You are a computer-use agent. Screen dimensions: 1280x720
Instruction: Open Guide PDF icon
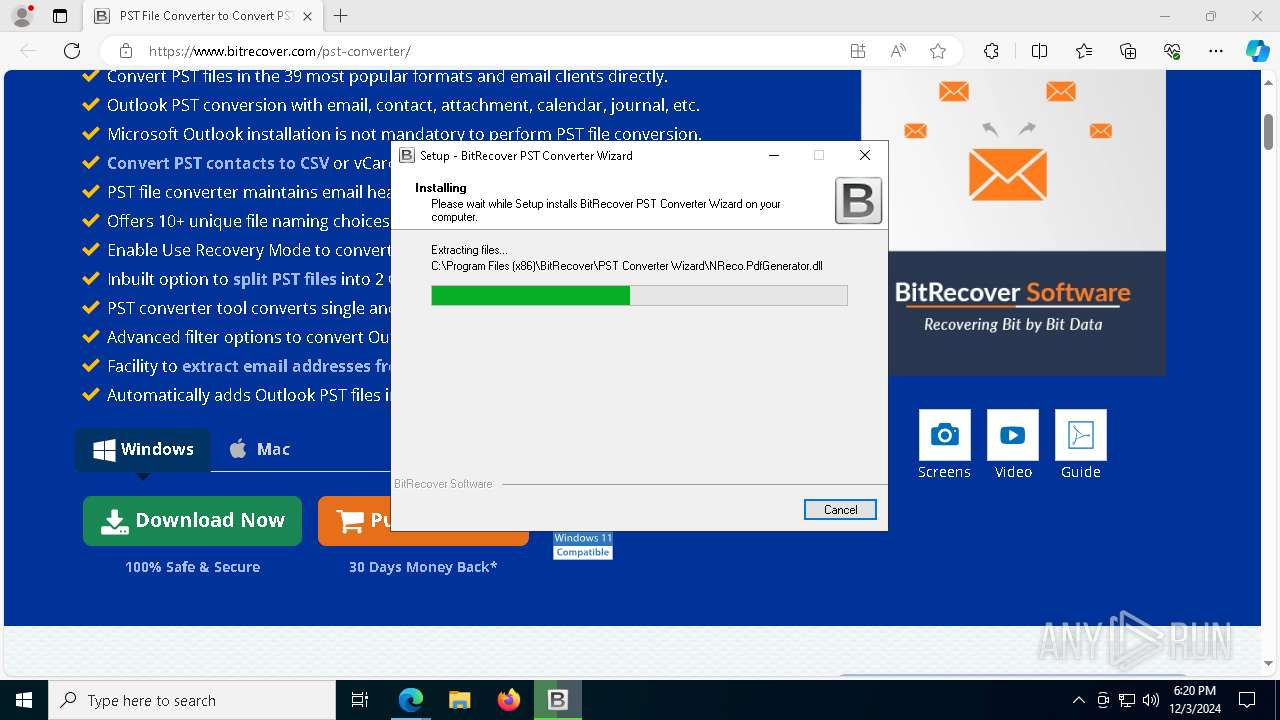1081,435
